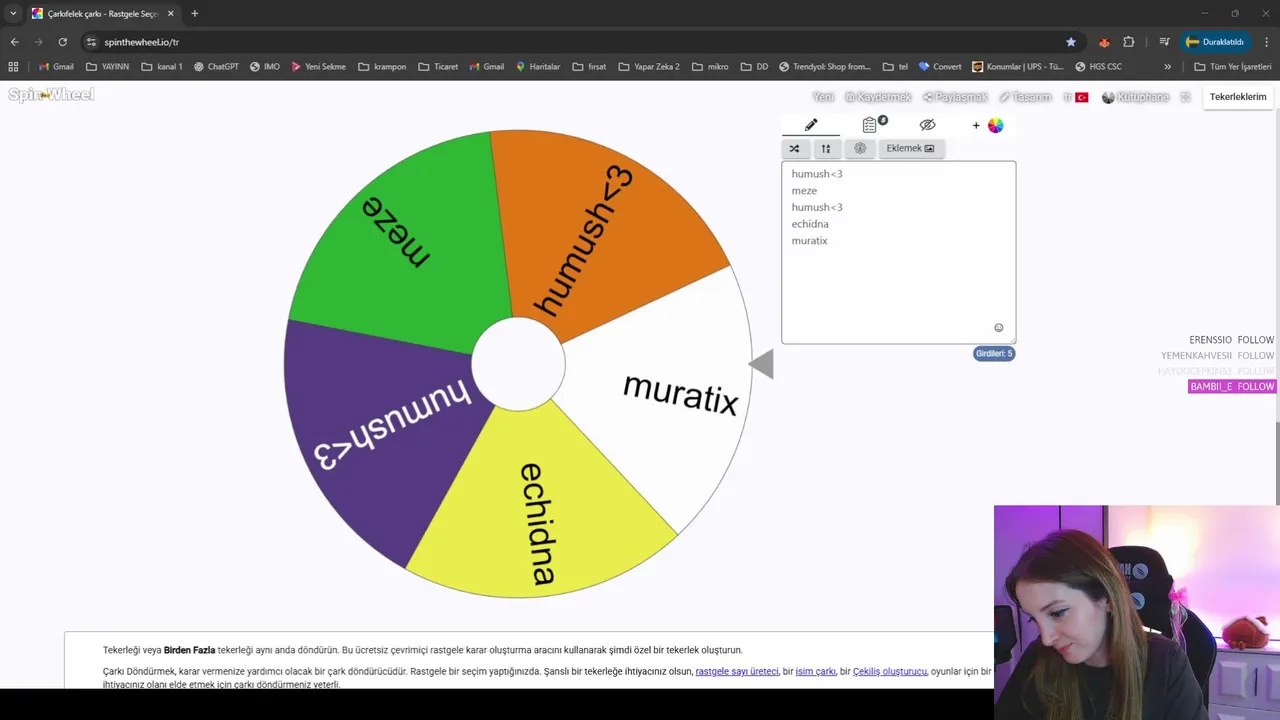Open the krampon bookmark folder
Viewport: 1280px width, 720px height.
tap(382, 67)
